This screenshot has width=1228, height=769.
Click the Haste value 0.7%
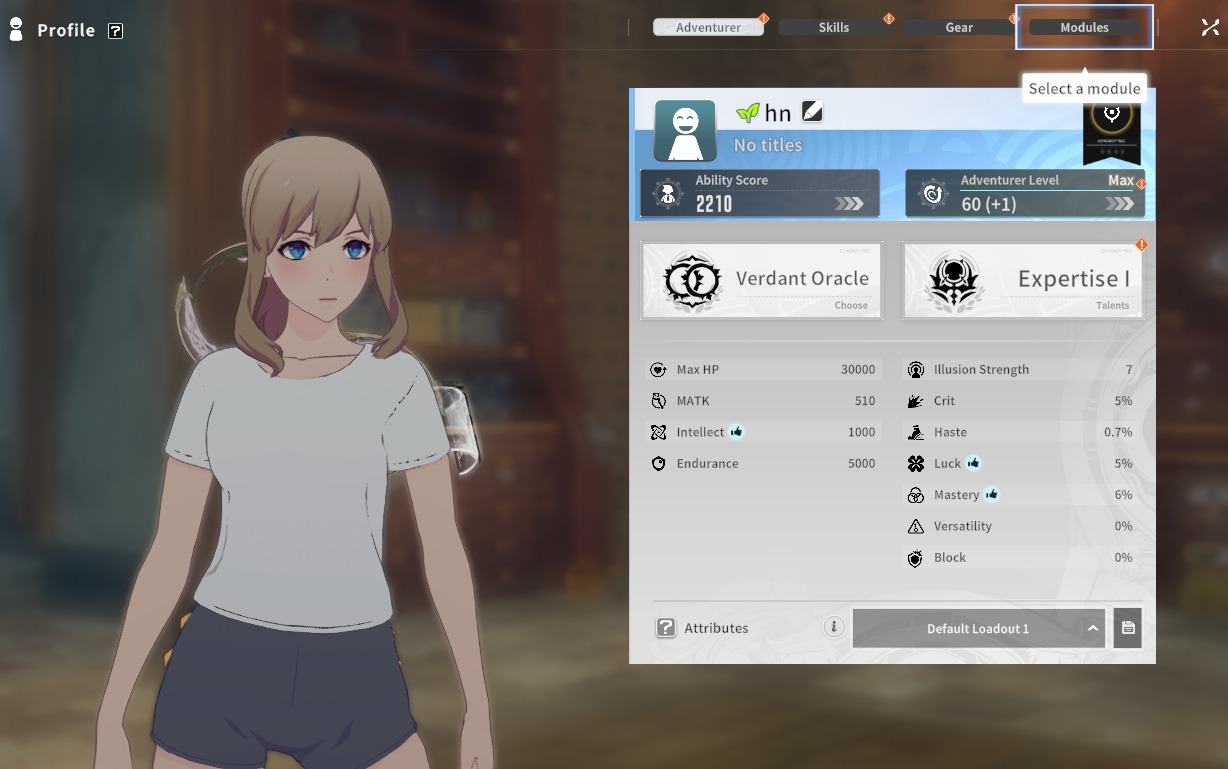tap(1118, 433)
